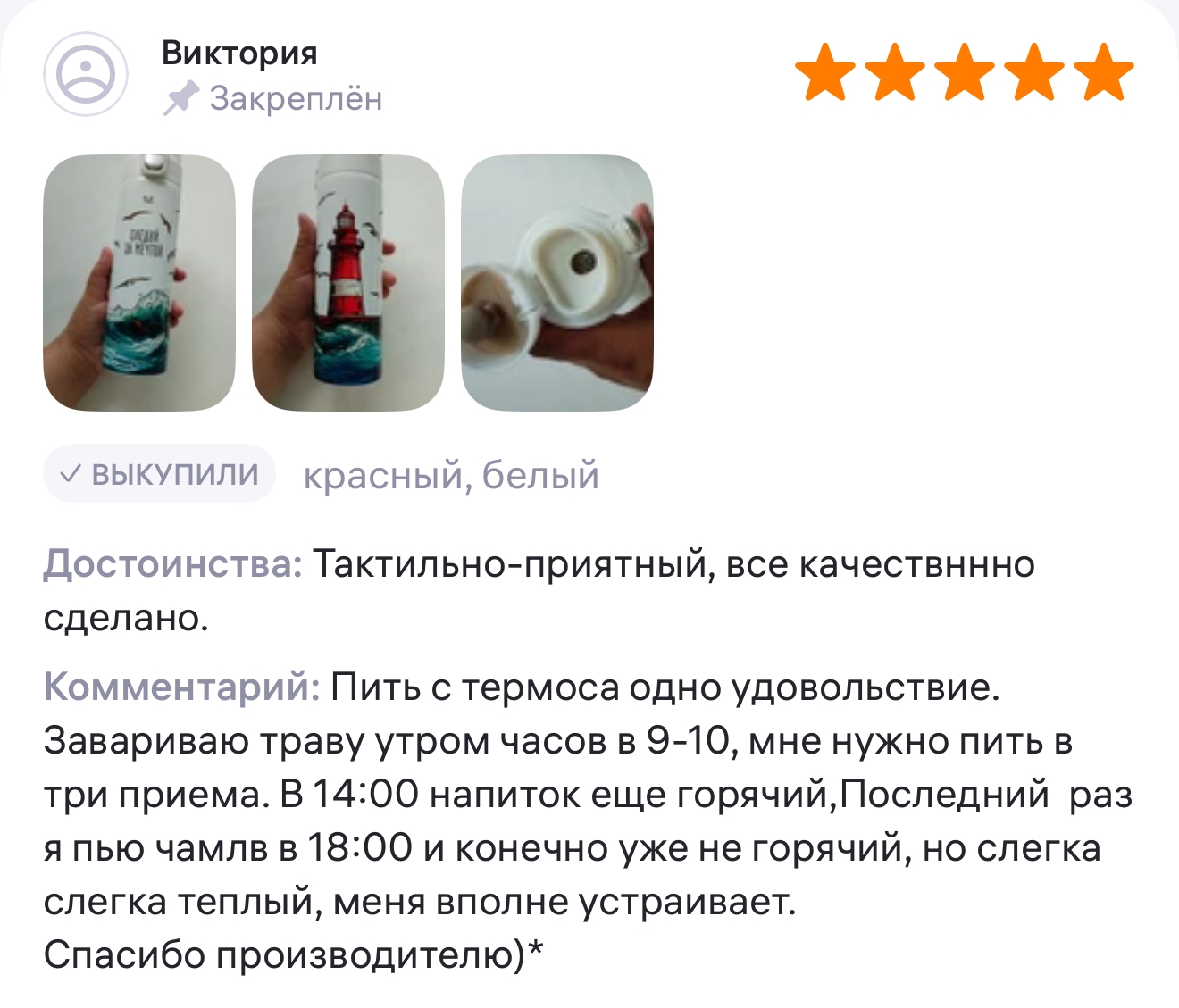
Task: Click the Достоинства label
Action: click(174, 564)
